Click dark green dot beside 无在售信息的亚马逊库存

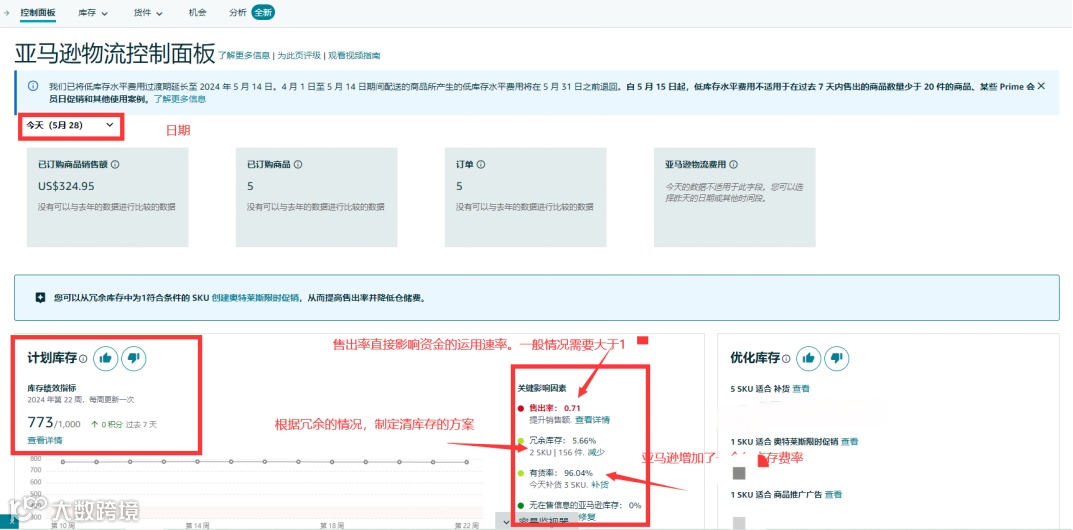tap(522, 505)
